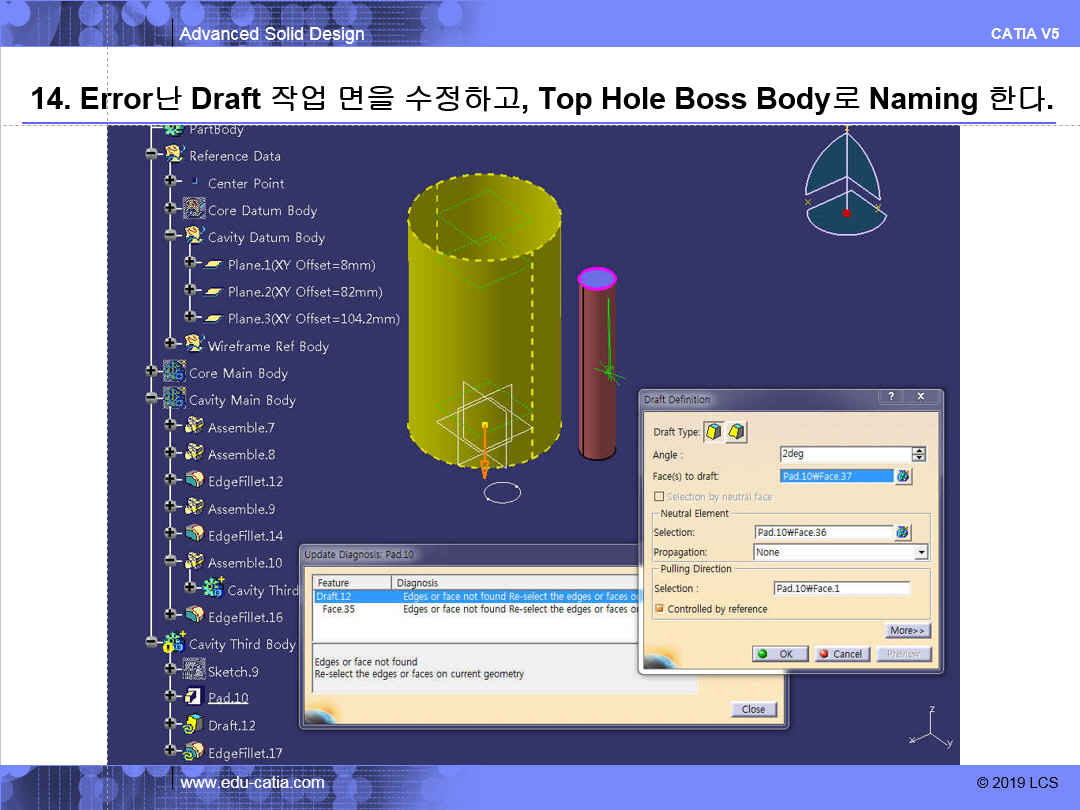Click the Neutral Element selection list icon
The height and width of the screenshot is (810, 1080).
coord(903,533)
